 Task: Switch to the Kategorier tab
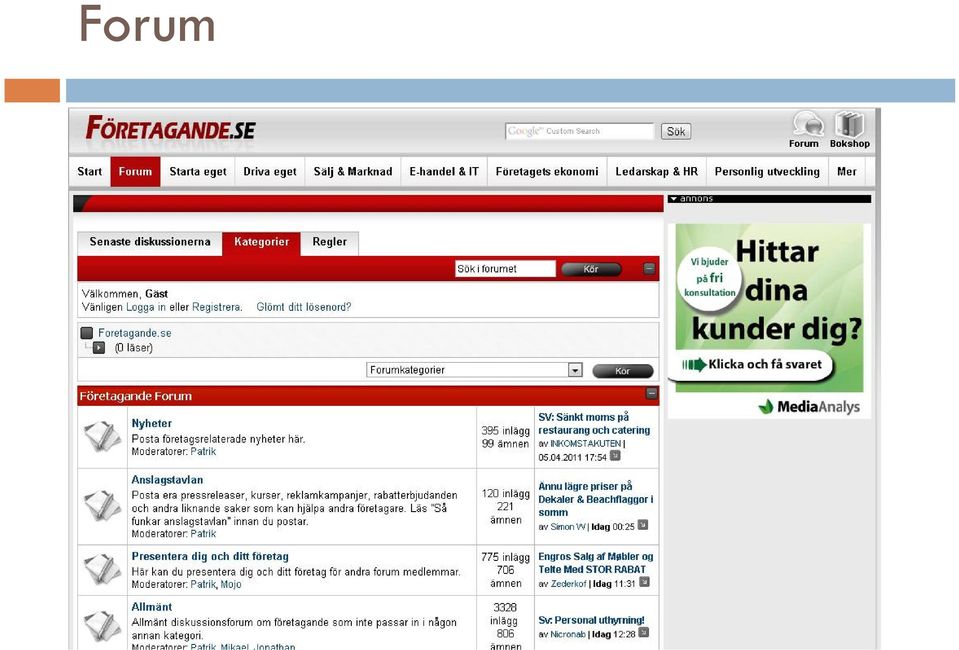point(261,243)
